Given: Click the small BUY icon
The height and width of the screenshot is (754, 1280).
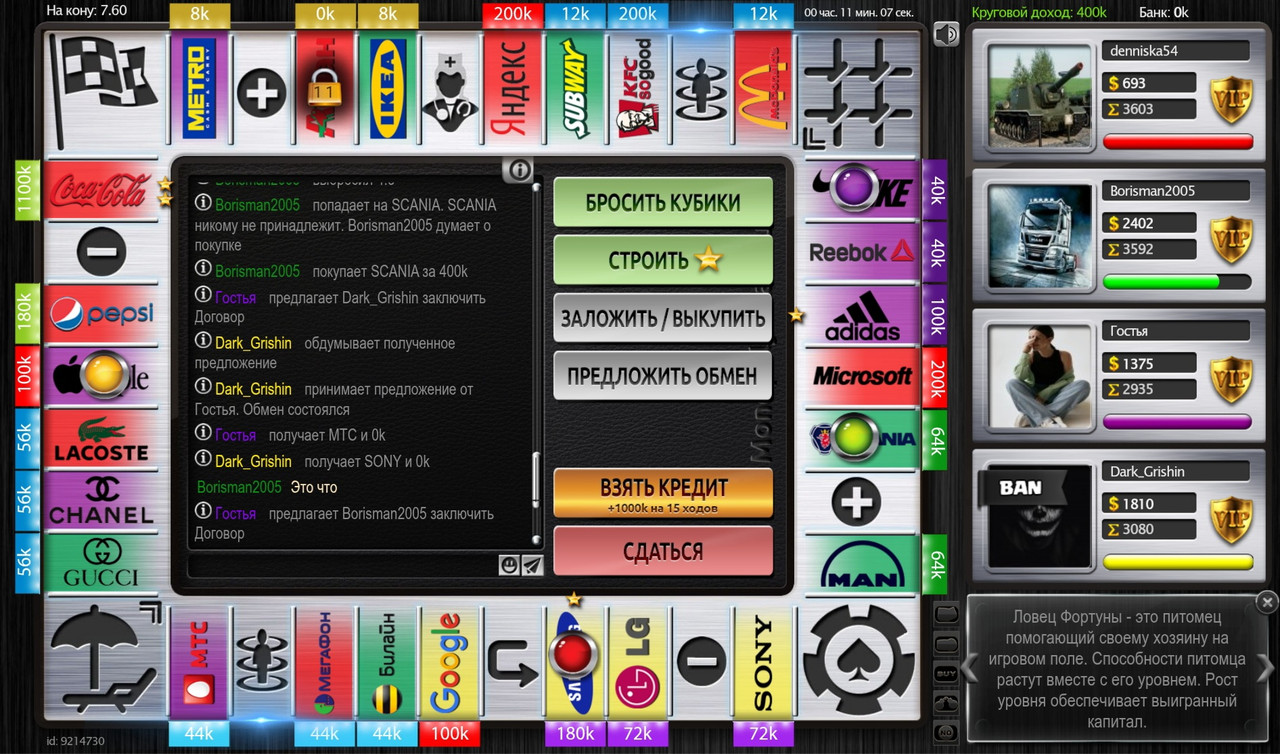Looking at the screenshot, I should point(946,673).
